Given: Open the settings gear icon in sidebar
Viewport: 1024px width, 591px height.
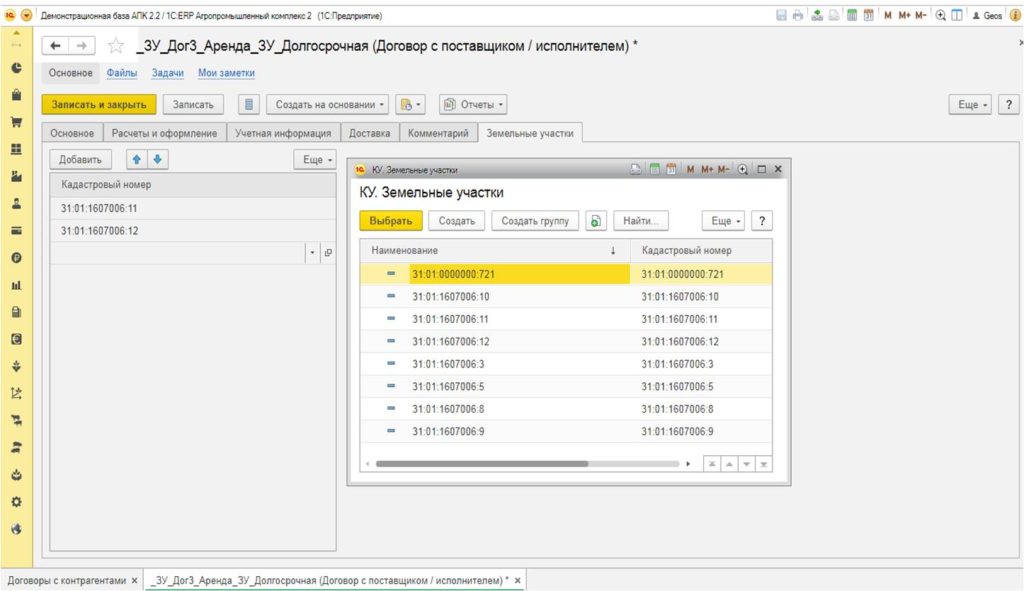Looking at the screenshot, I should [16, 502].
